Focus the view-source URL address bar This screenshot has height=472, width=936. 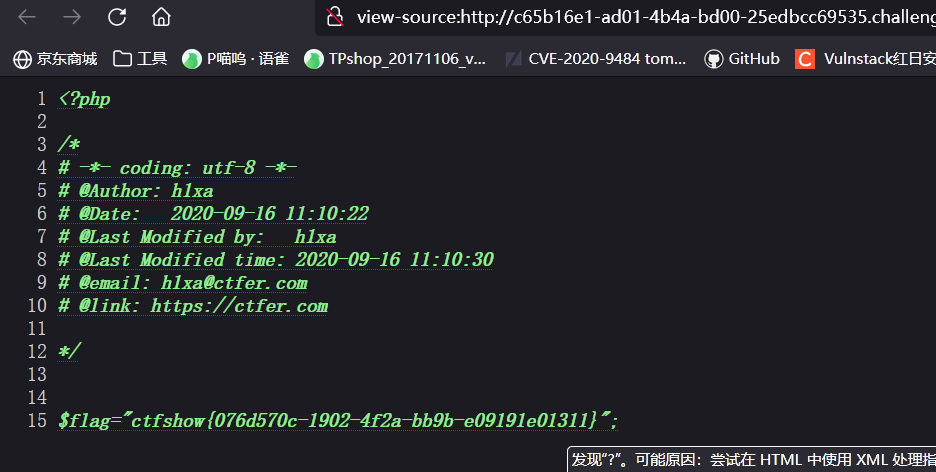(x=626, y=17)
